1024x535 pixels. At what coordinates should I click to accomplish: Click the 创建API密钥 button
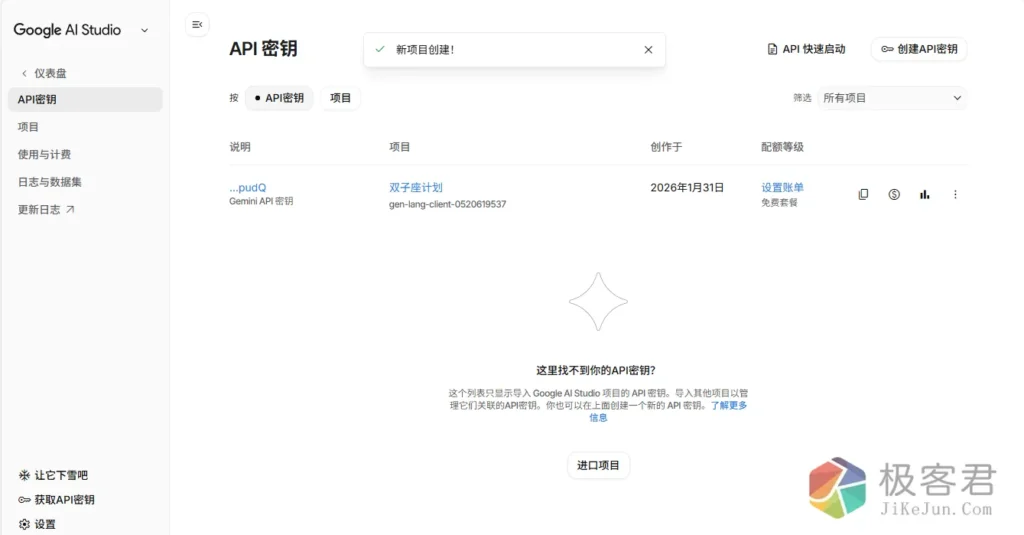(x=919, y=49)
